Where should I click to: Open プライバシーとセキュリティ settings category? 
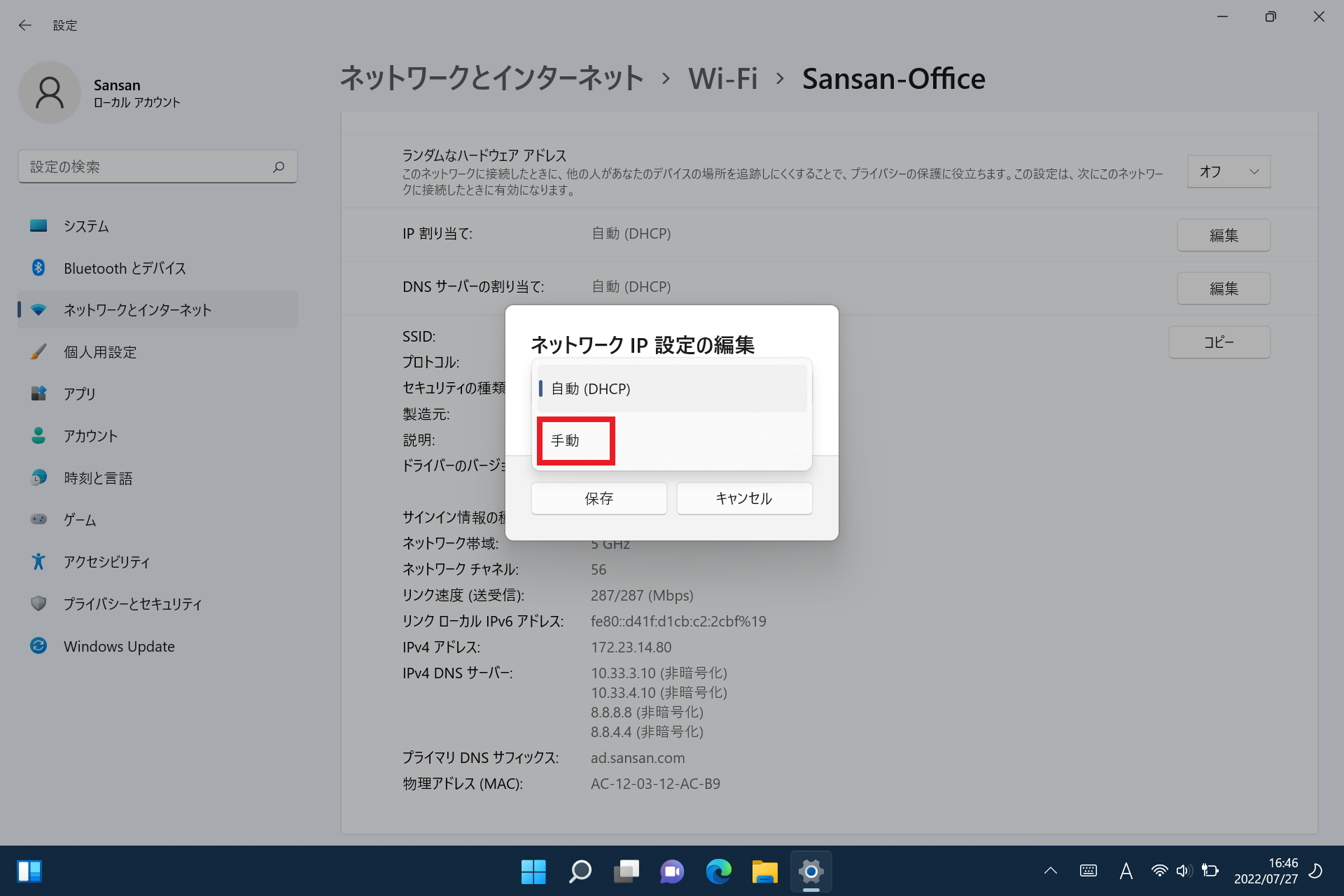157,603
